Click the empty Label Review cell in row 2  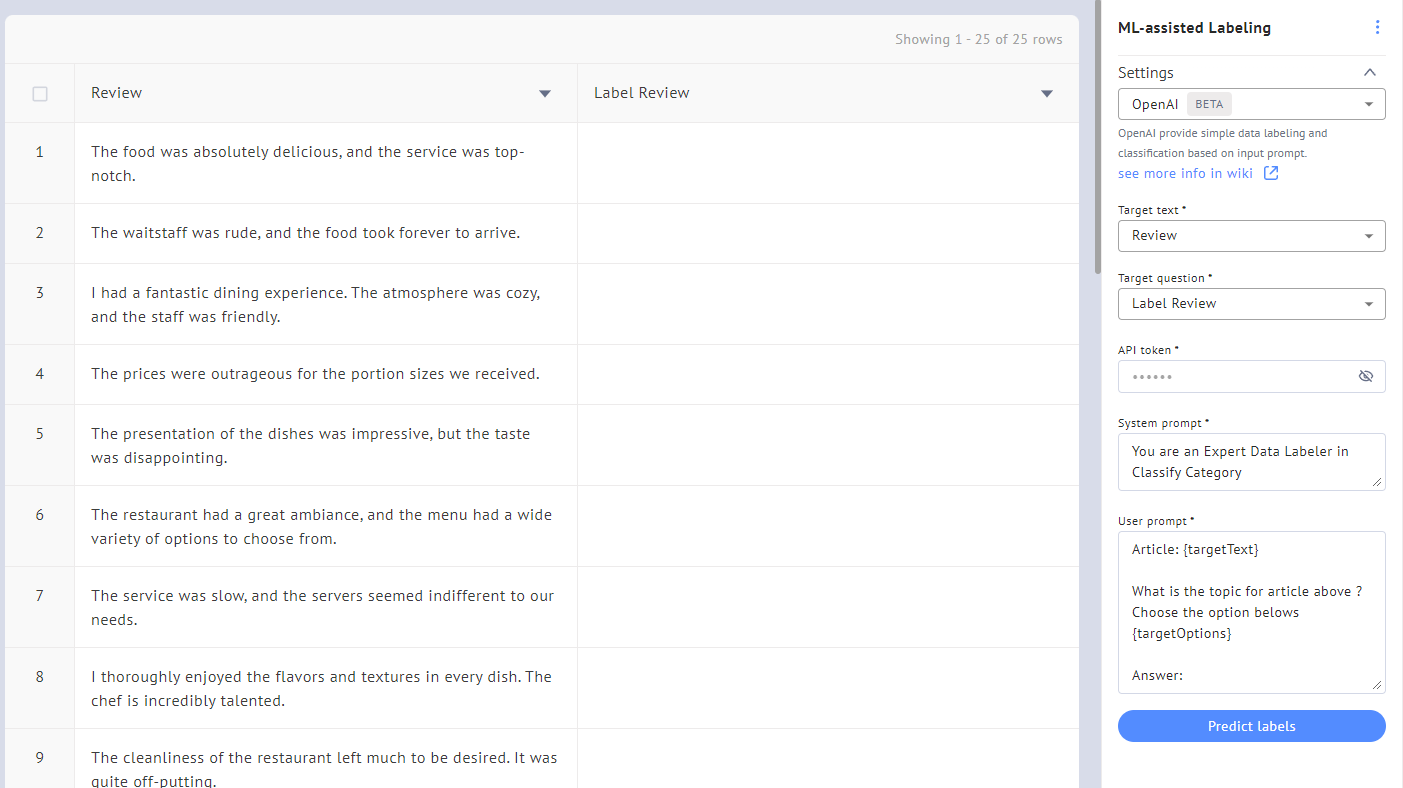click(x=827, y=233)
